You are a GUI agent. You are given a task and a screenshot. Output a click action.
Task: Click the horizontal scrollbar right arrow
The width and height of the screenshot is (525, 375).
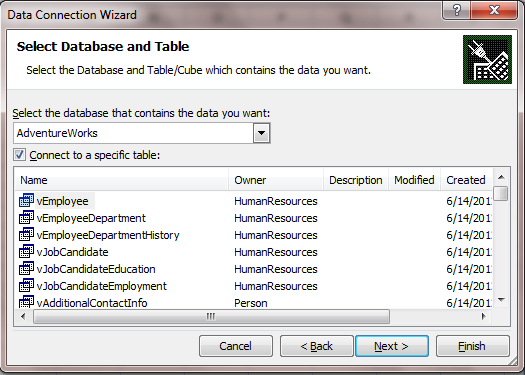click(483, 316)
